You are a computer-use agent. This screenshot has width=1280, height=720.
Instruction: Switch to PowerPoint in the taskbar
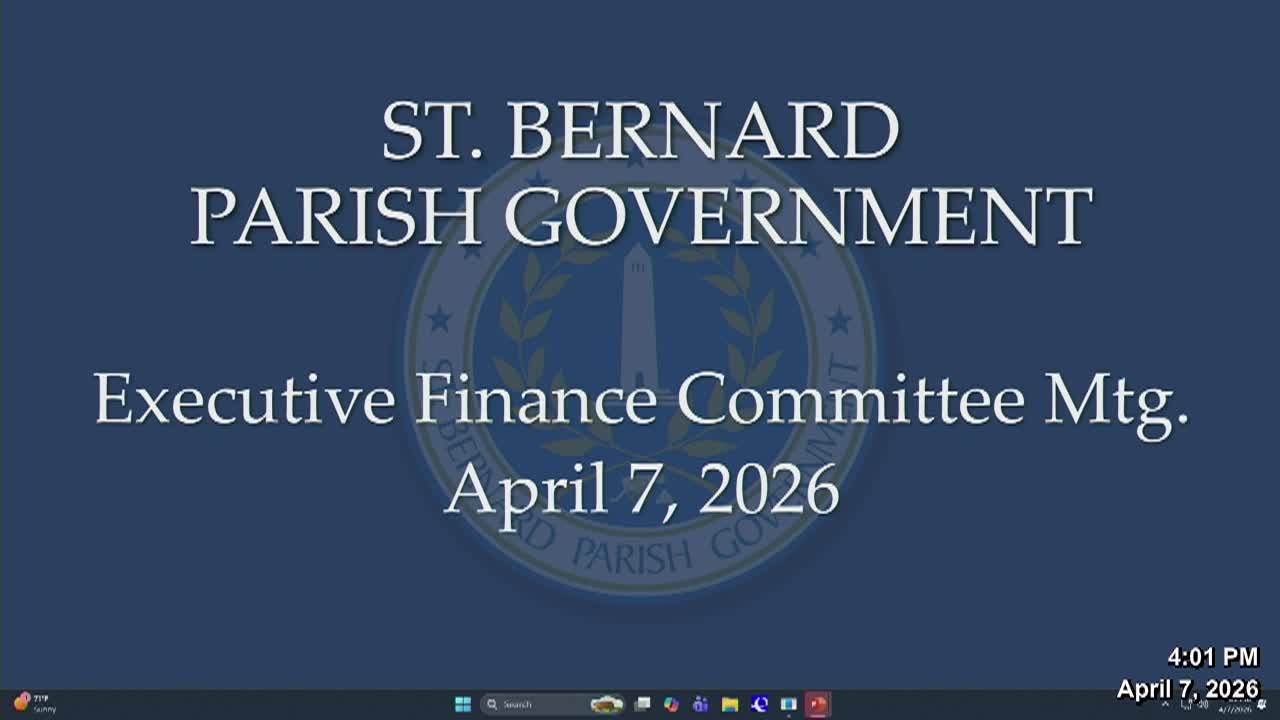818,704
